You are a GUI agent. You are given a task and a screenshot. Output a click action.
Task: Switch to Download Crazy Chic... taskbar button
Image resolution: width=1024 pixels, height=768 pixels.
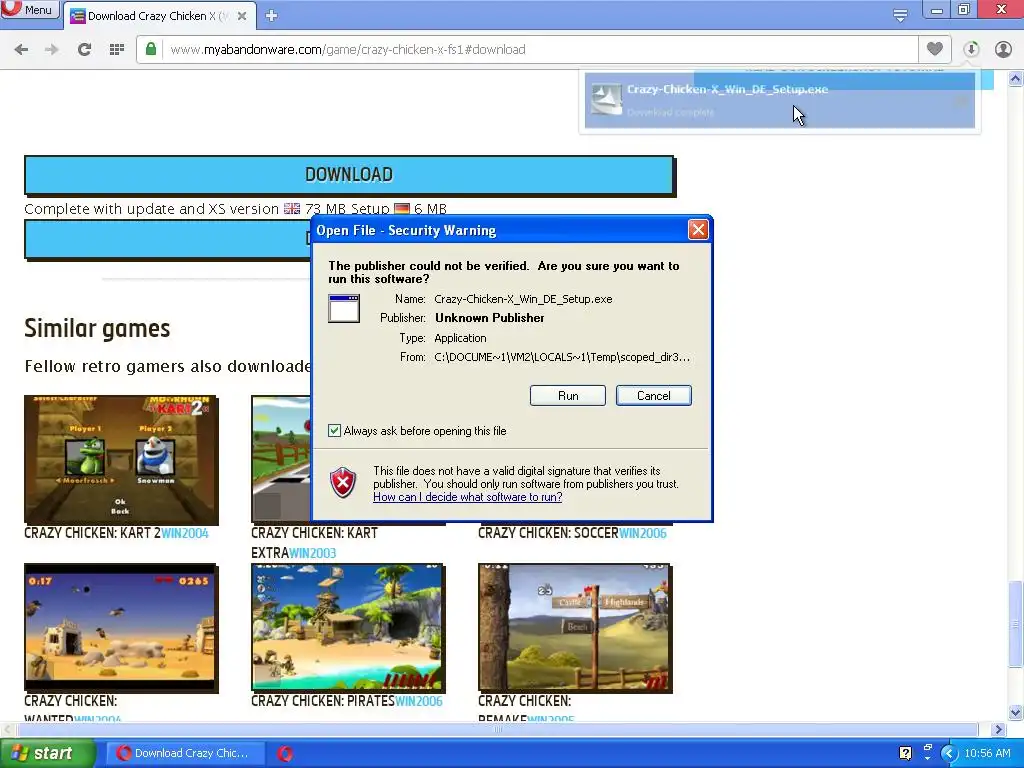(185, 753)
